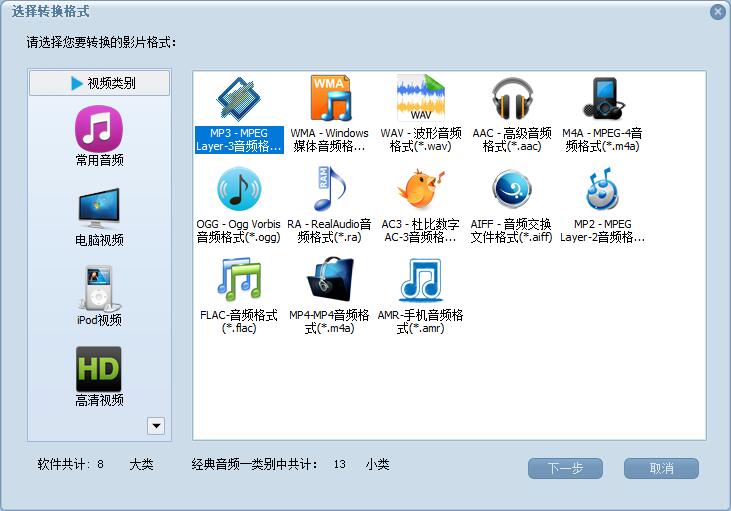This screenshot has width=731, height=511.
Task: Click the iPod视频 text label
Action: (99, 320)
